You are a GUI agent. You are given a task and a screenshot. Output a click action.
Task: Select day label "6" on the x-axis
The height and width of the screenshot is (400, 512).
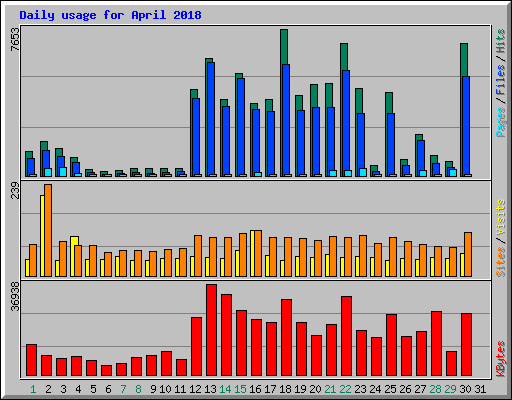(x=108, y=389)
